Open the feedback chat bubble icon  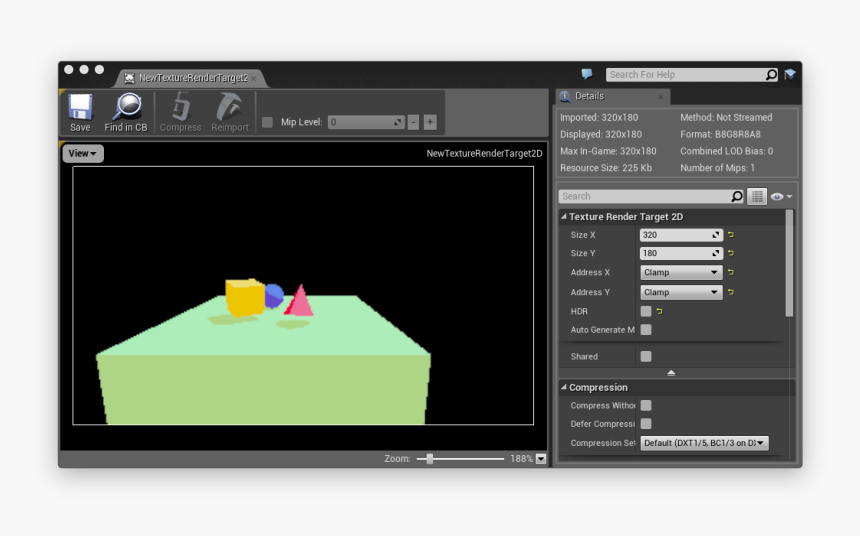[x=587, y=74]
